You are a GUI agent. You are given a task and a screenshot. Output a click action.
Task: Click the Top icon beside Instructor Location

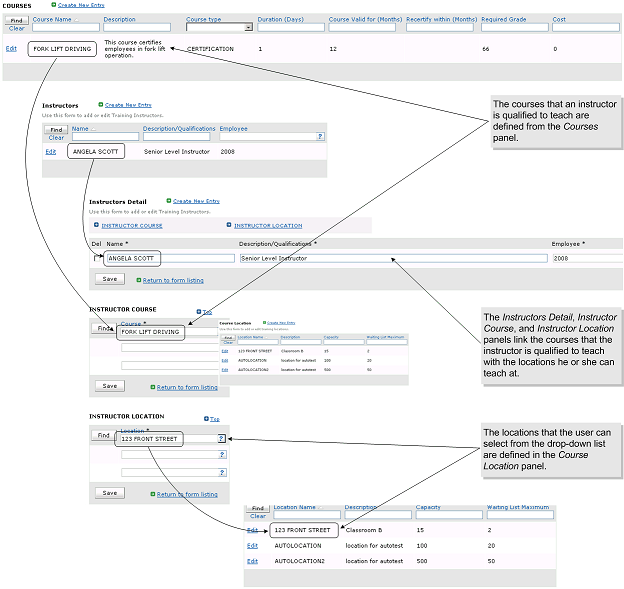coord(206,419)
